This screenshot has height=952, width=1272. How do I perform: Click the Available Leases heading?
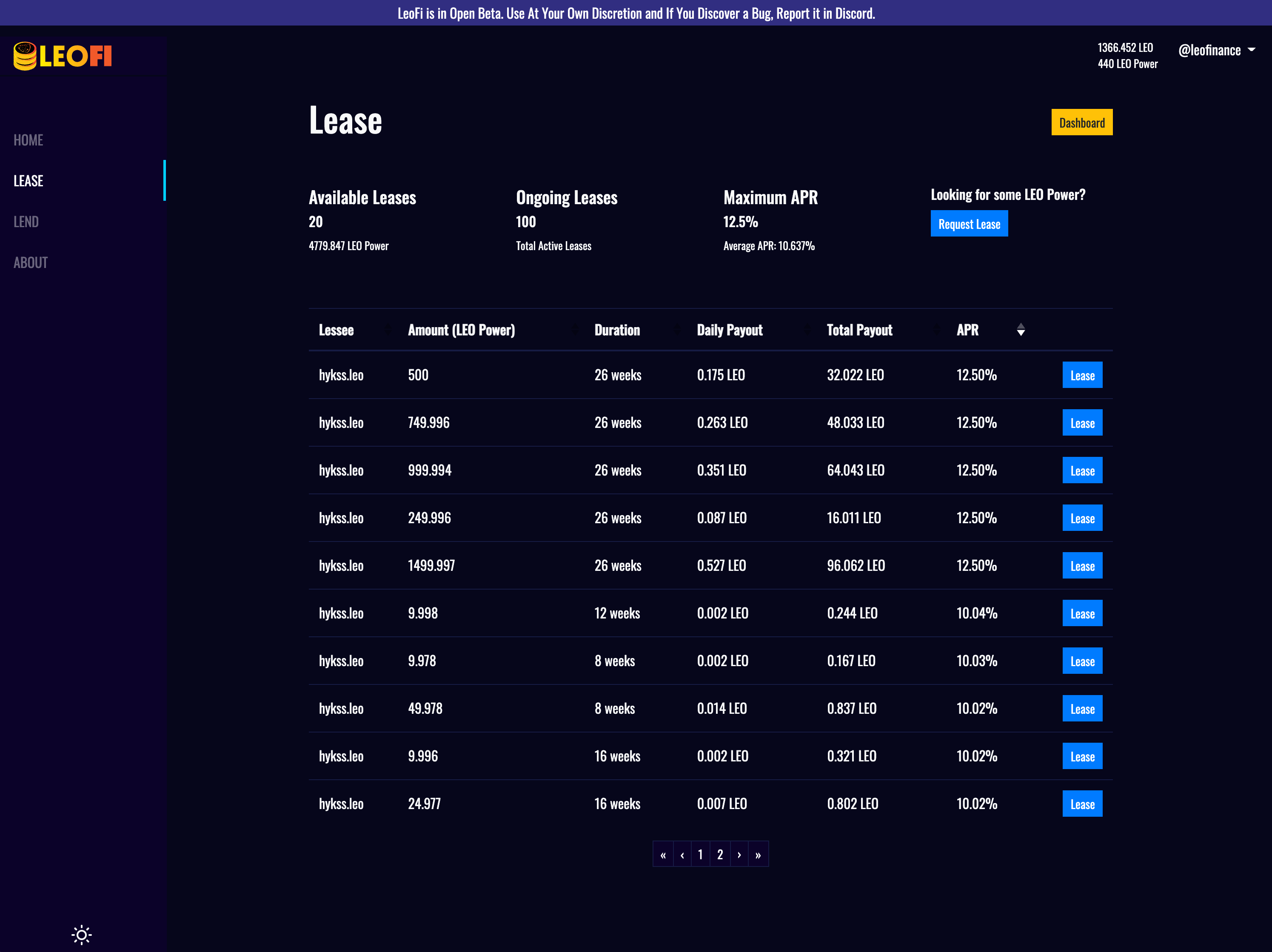click(x=362, y=198)
